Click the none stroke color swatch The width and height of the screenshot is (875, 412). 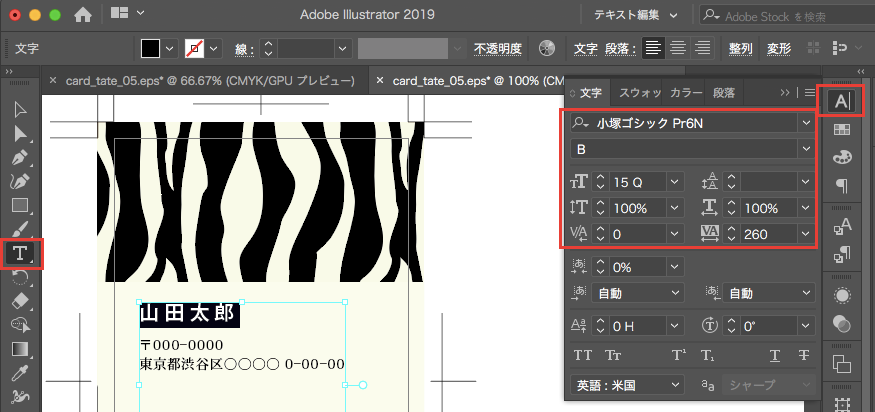[195, 49]
